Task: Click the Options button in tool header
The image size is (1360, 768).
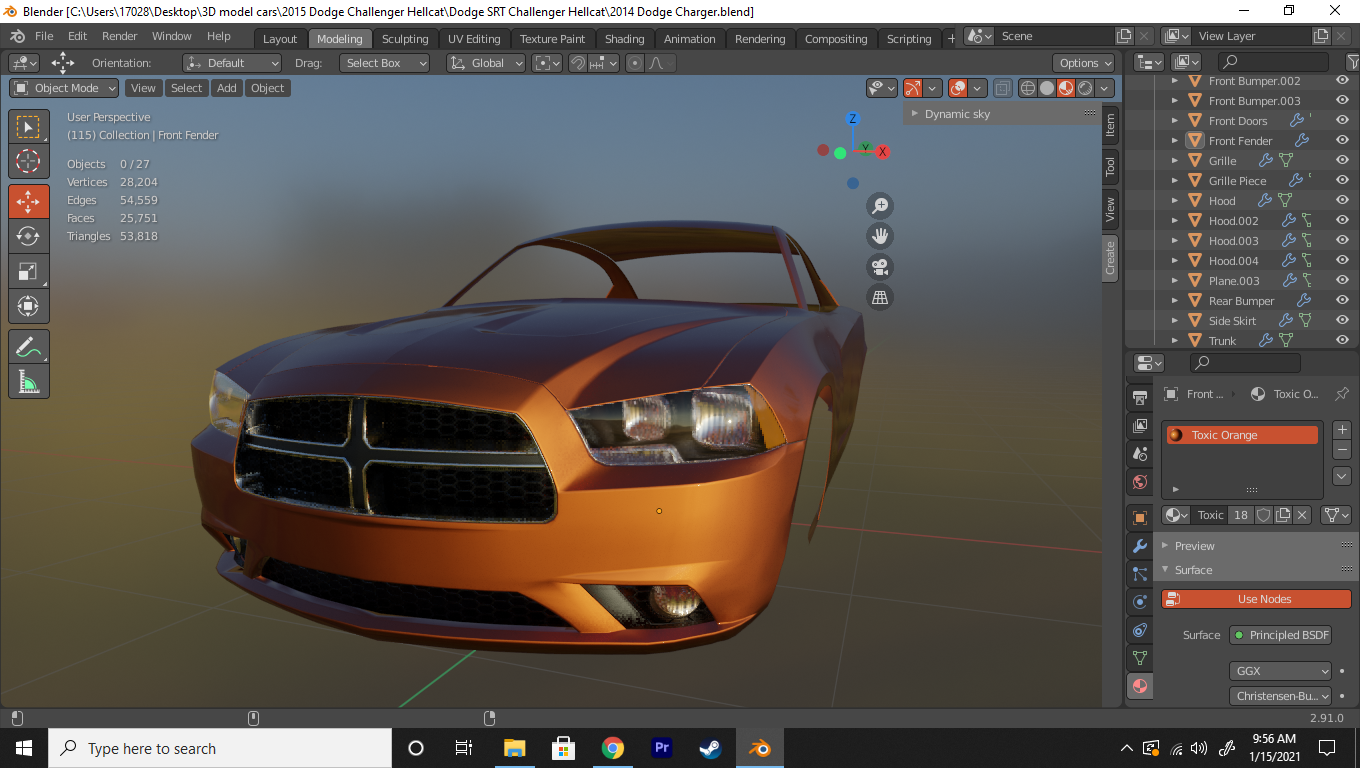Action: tap(1085, 63)
